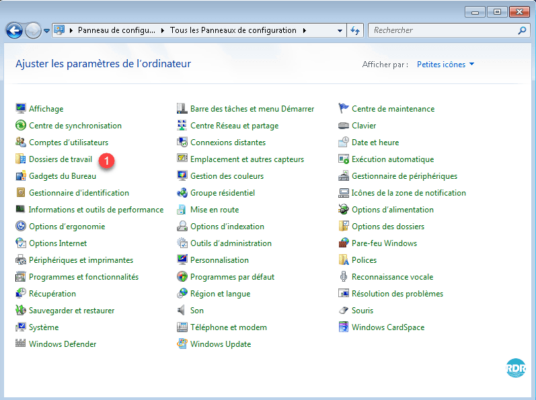Open the Dossiers de travail folder icon
The image size is (536, 400).
(x=21, y=159)
